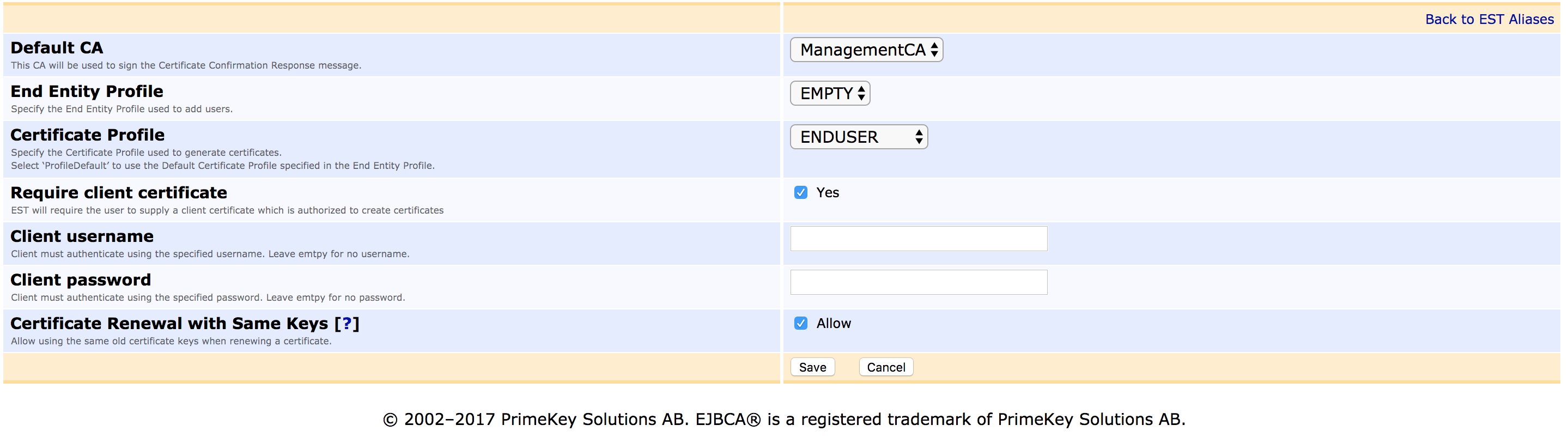The height and width of the screenshot is (437, 1568).
Task: Focus the Client password input field
Action: 918,282
